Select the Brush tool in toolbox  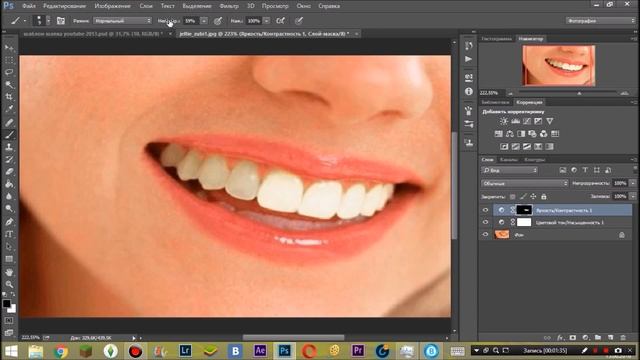click(9, 134)
